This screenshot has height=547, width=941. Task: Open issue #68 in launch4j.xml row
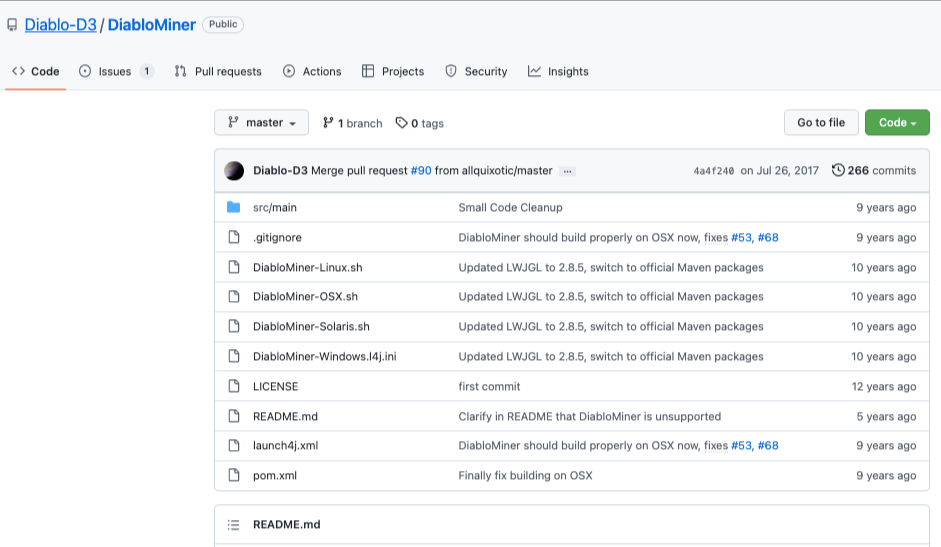[x=768, y=446]
